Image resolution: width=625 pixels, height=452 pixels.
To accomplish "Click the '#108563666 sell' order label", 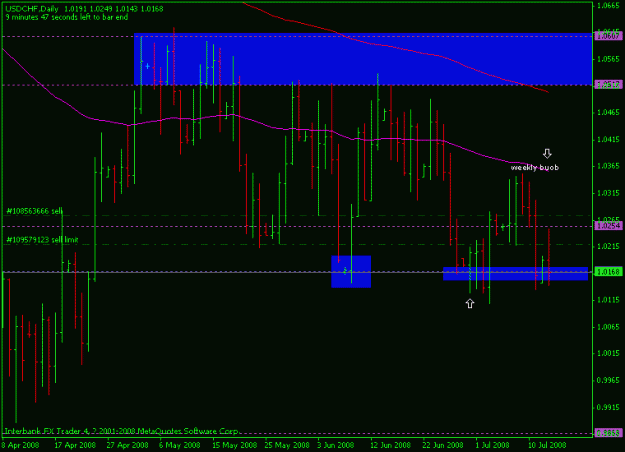I will point(35,211).
